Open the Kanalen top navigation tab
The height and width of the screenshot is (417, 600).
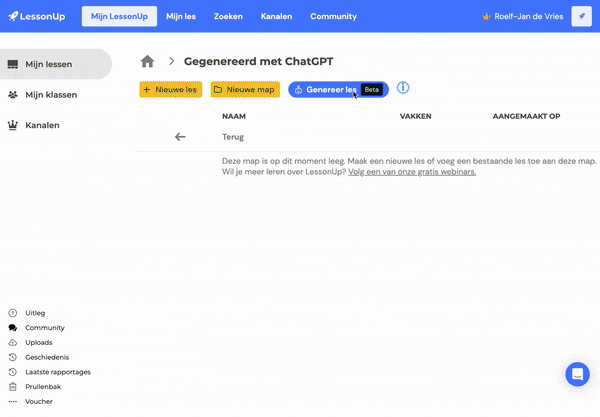[x=276, y=16]
